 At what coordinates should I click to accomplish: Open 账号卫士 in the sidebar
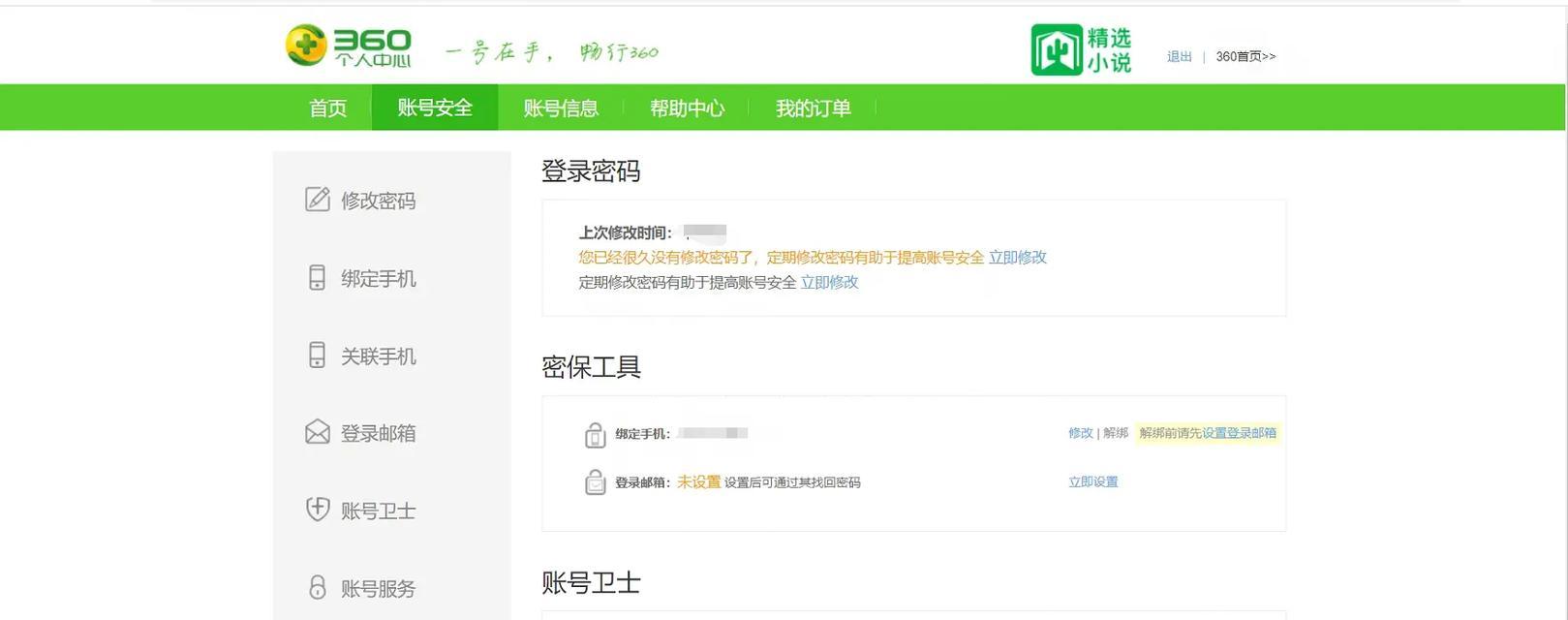378,511
